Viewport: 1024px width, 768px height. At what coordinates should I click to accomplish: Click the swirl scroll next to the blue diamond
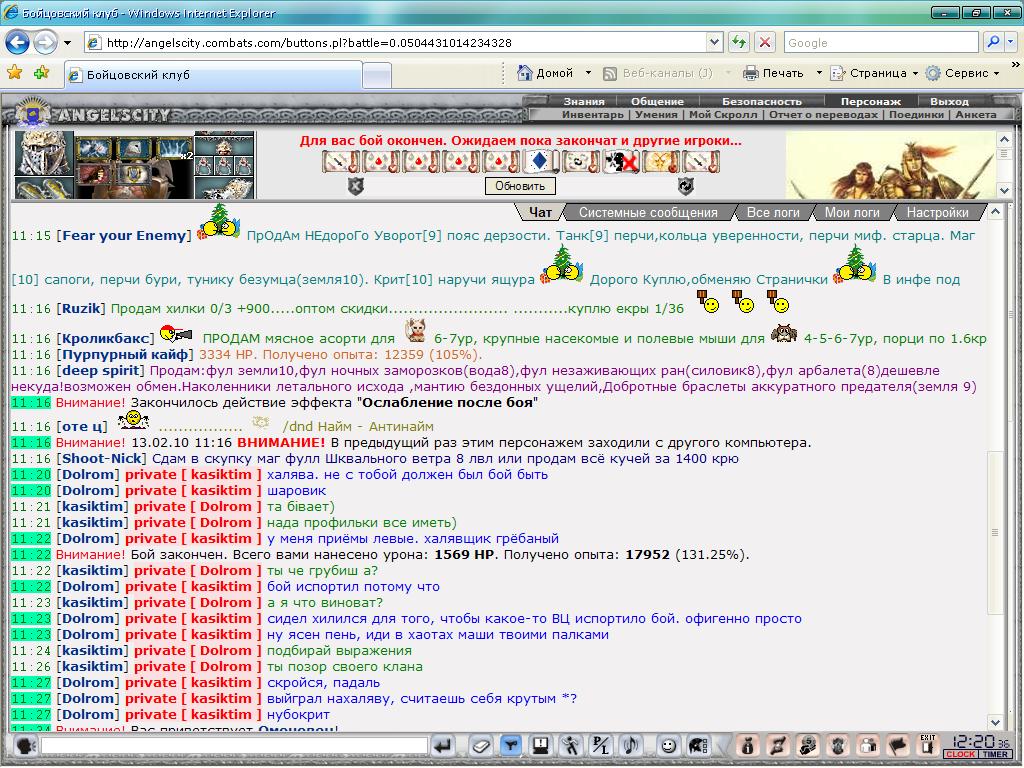(579, 161)
